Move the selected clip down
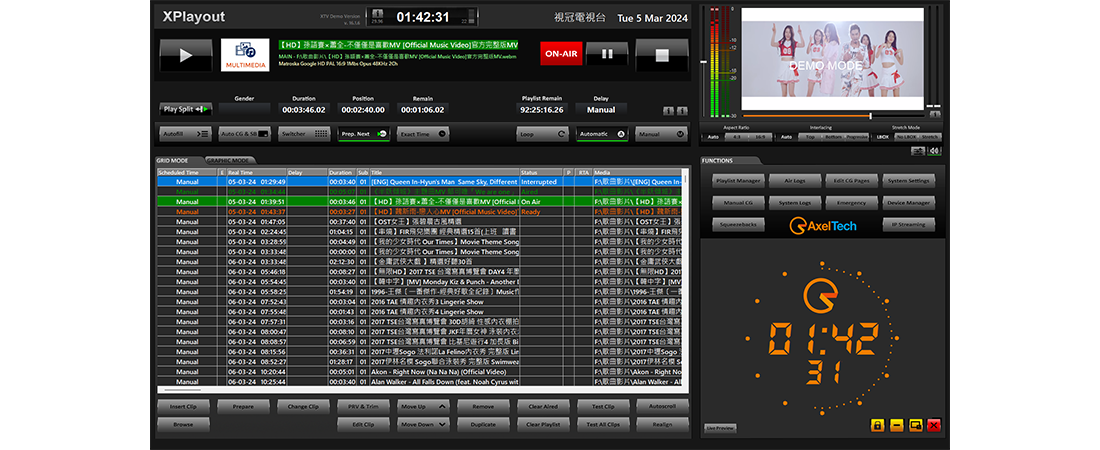Screen dimensions: 1100x450 [424, 424]
